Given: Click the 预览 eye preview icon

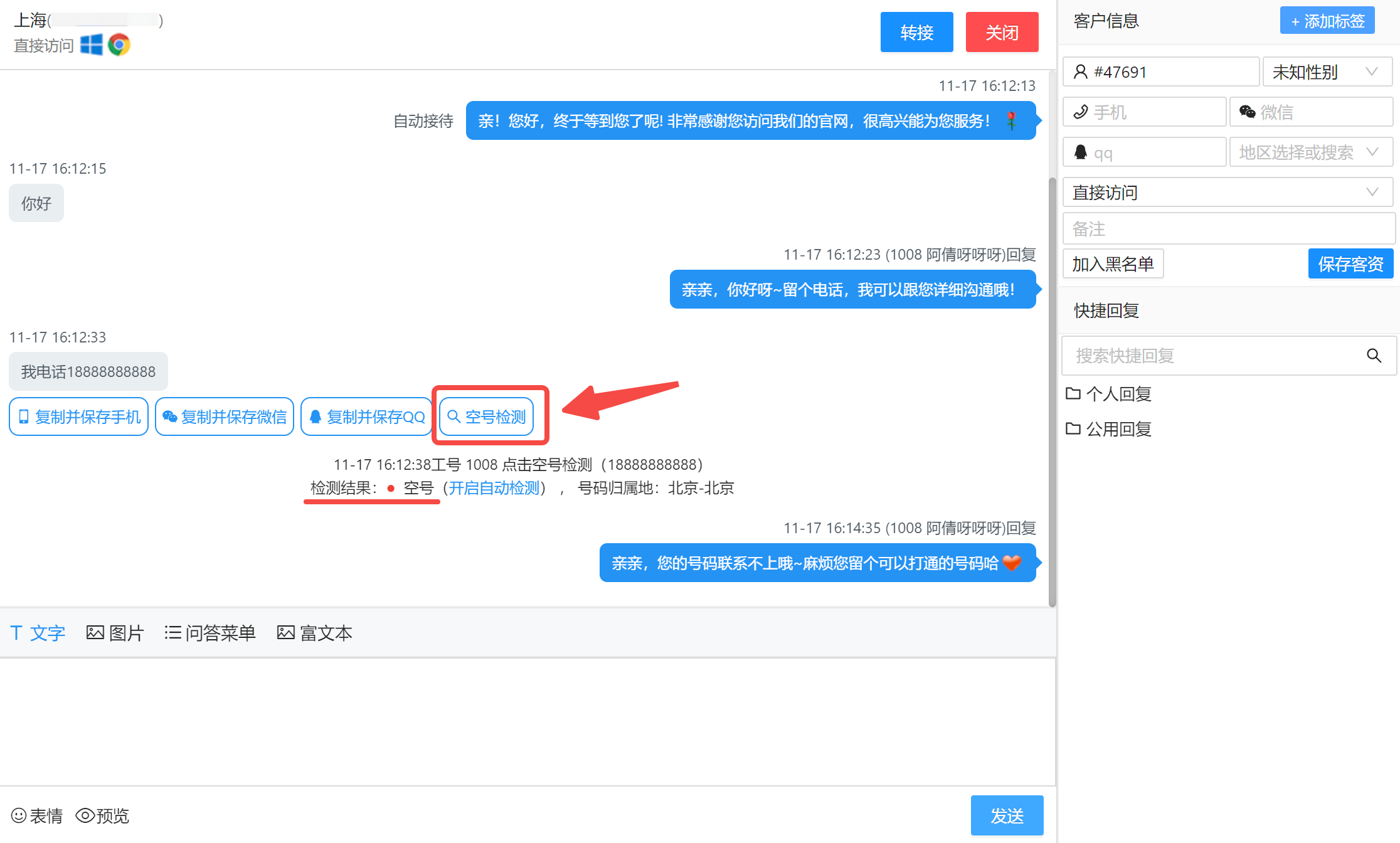Looking at the screenshot, I should pos(85,815).
